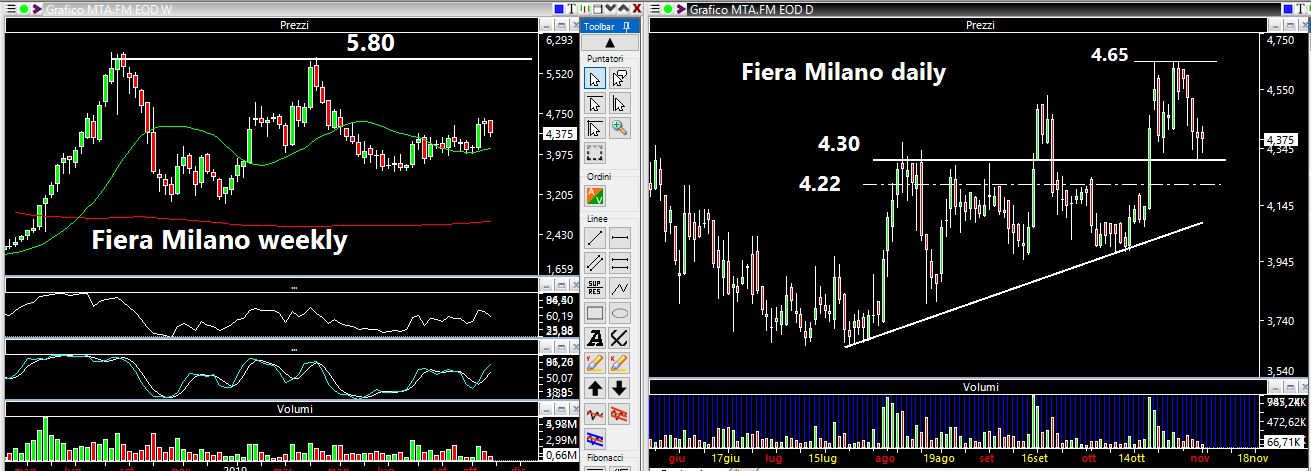The image size is (1311, 471).
Task: Click the '4.22' level annotation
Action: pyautogui.click(x=819, y=183)
